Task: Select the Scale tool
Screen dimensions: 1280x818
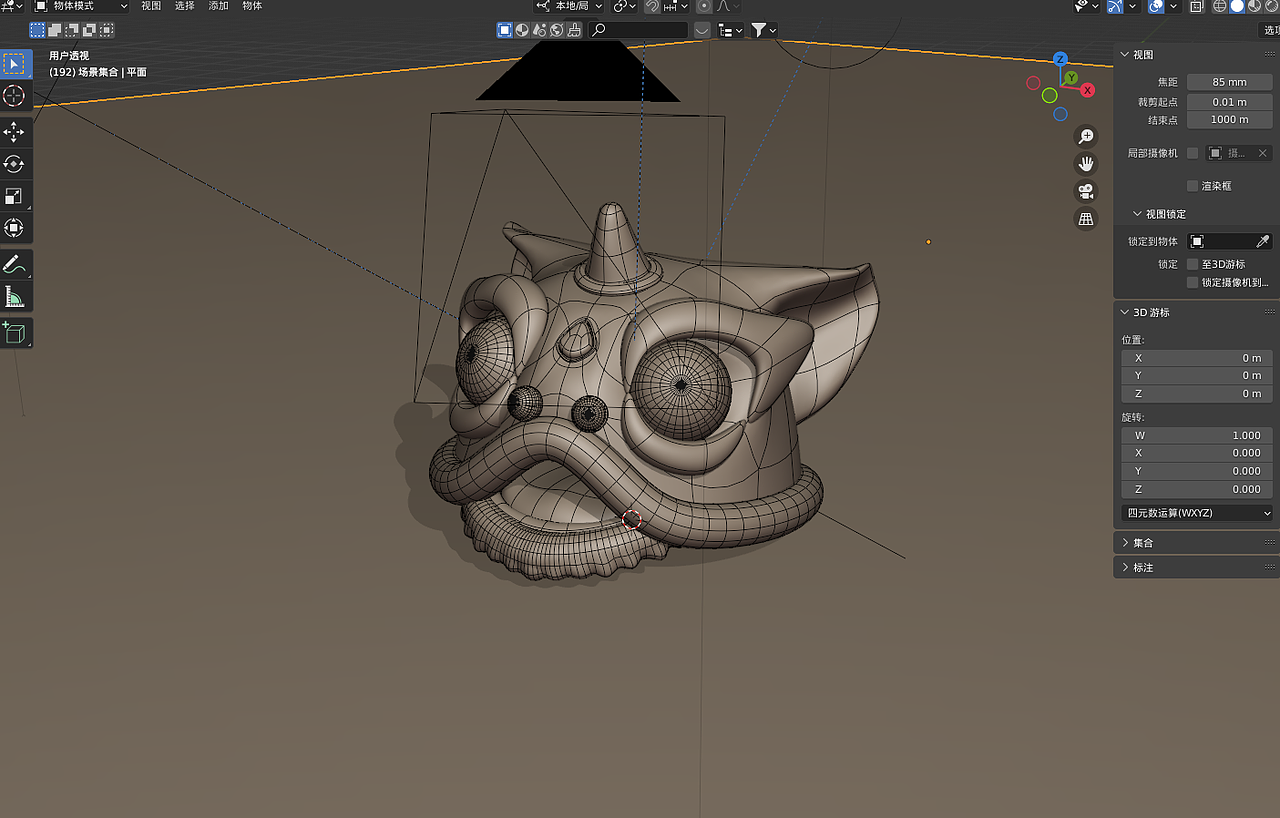Action: tap(14, 195)
